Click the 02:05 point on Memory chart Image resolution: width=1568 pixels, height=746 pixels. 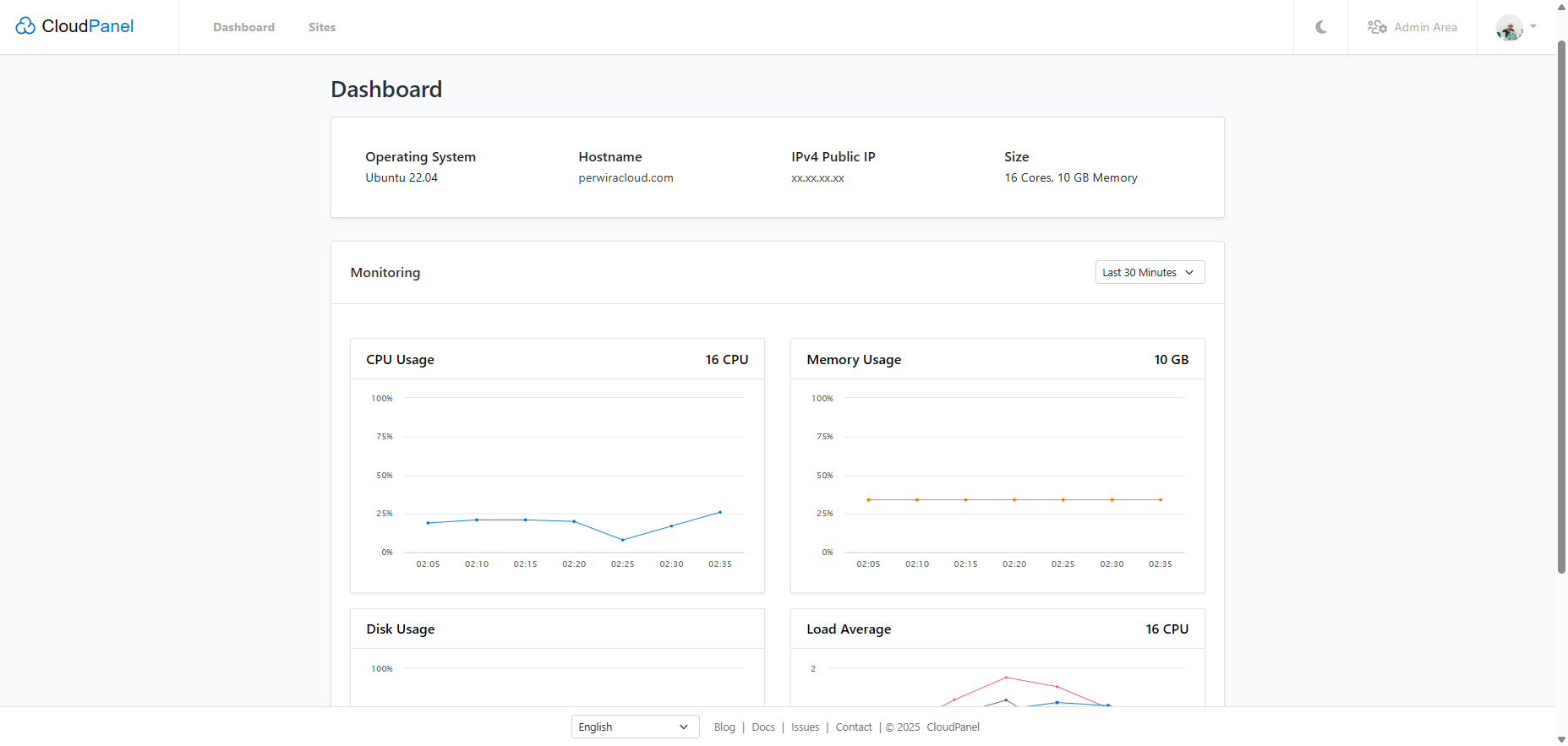tap(868, 499)
